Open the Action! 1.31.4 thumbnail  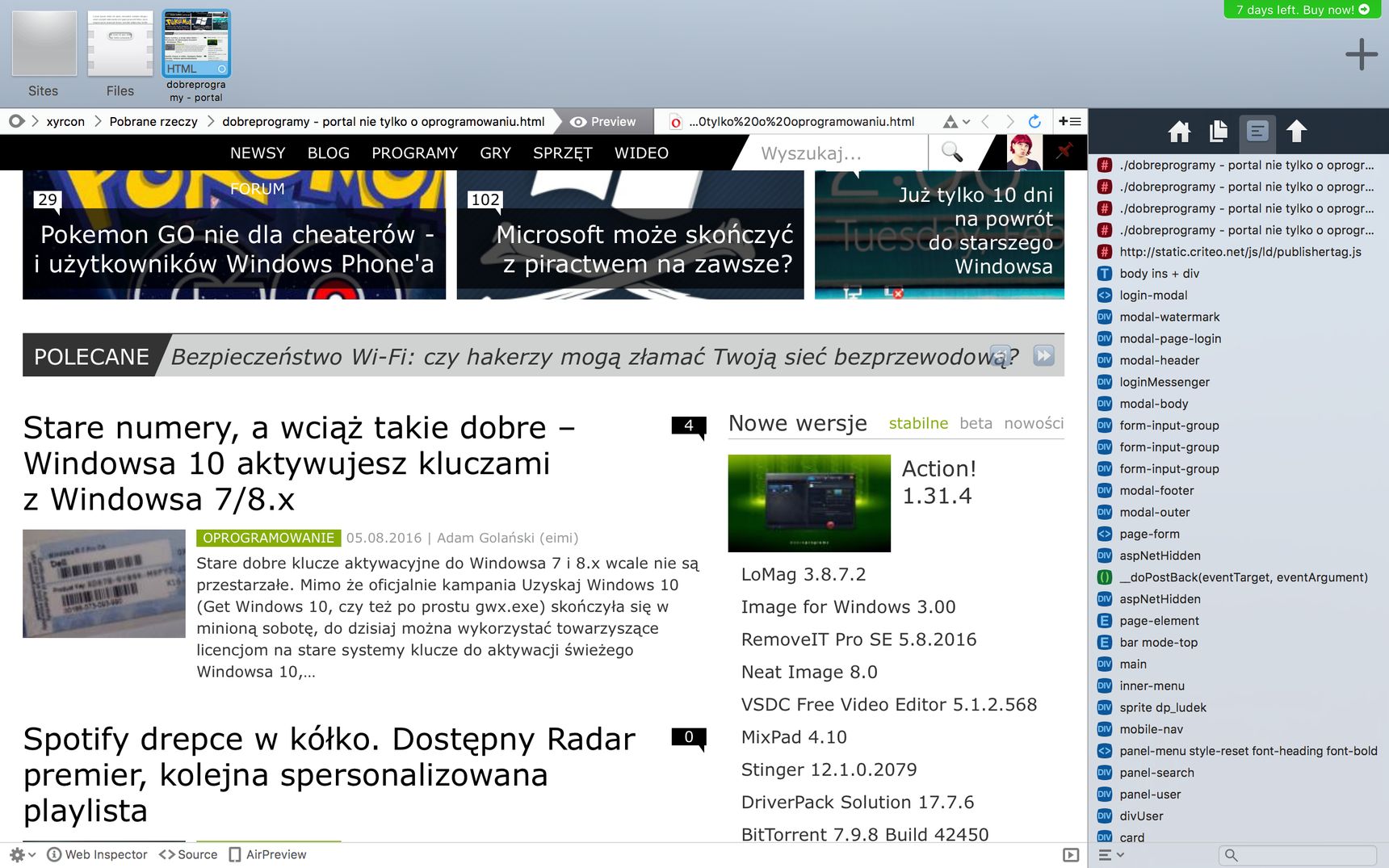[x=809, y=503]
